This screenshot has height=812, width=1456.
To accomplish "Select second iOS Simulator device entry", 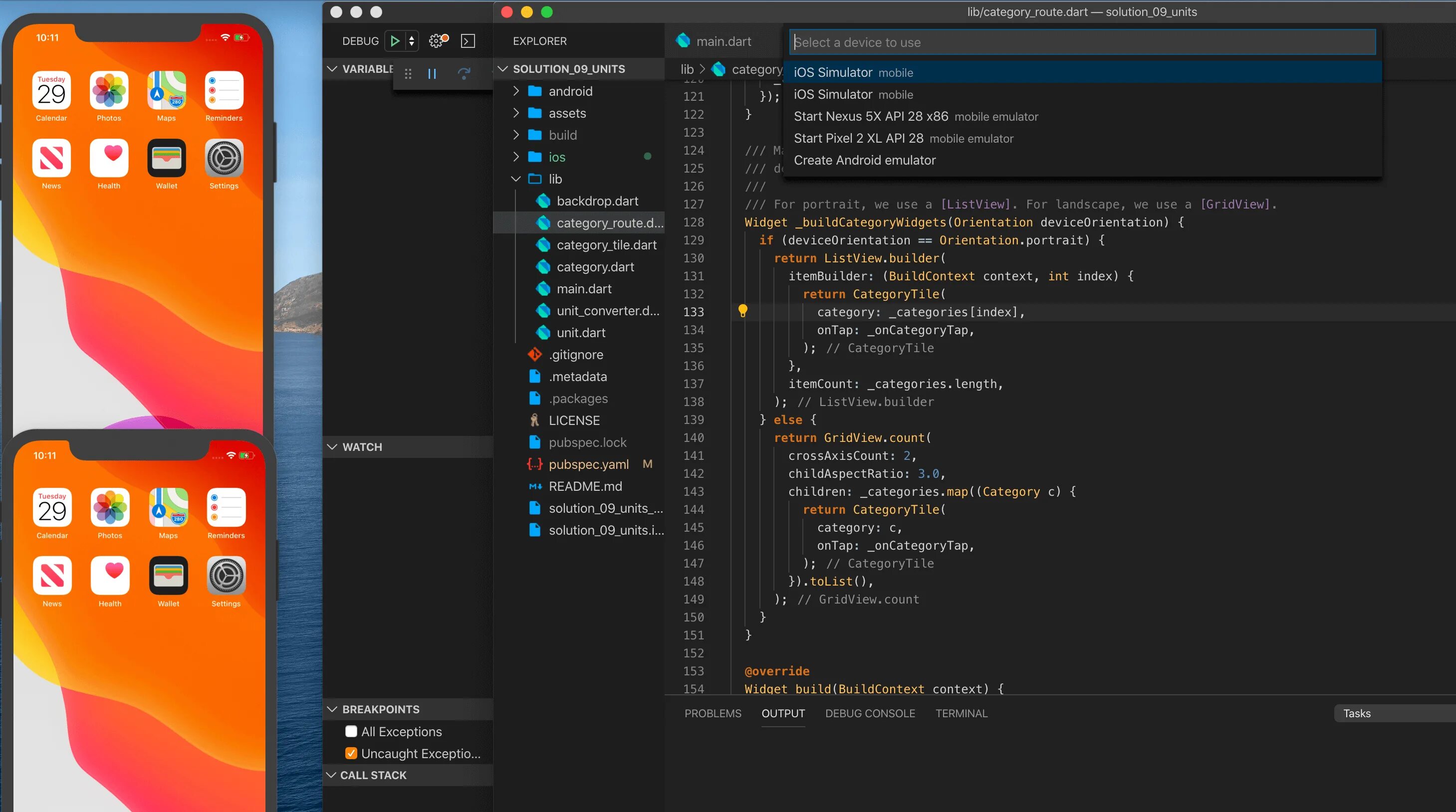I will pos(1082,94).
